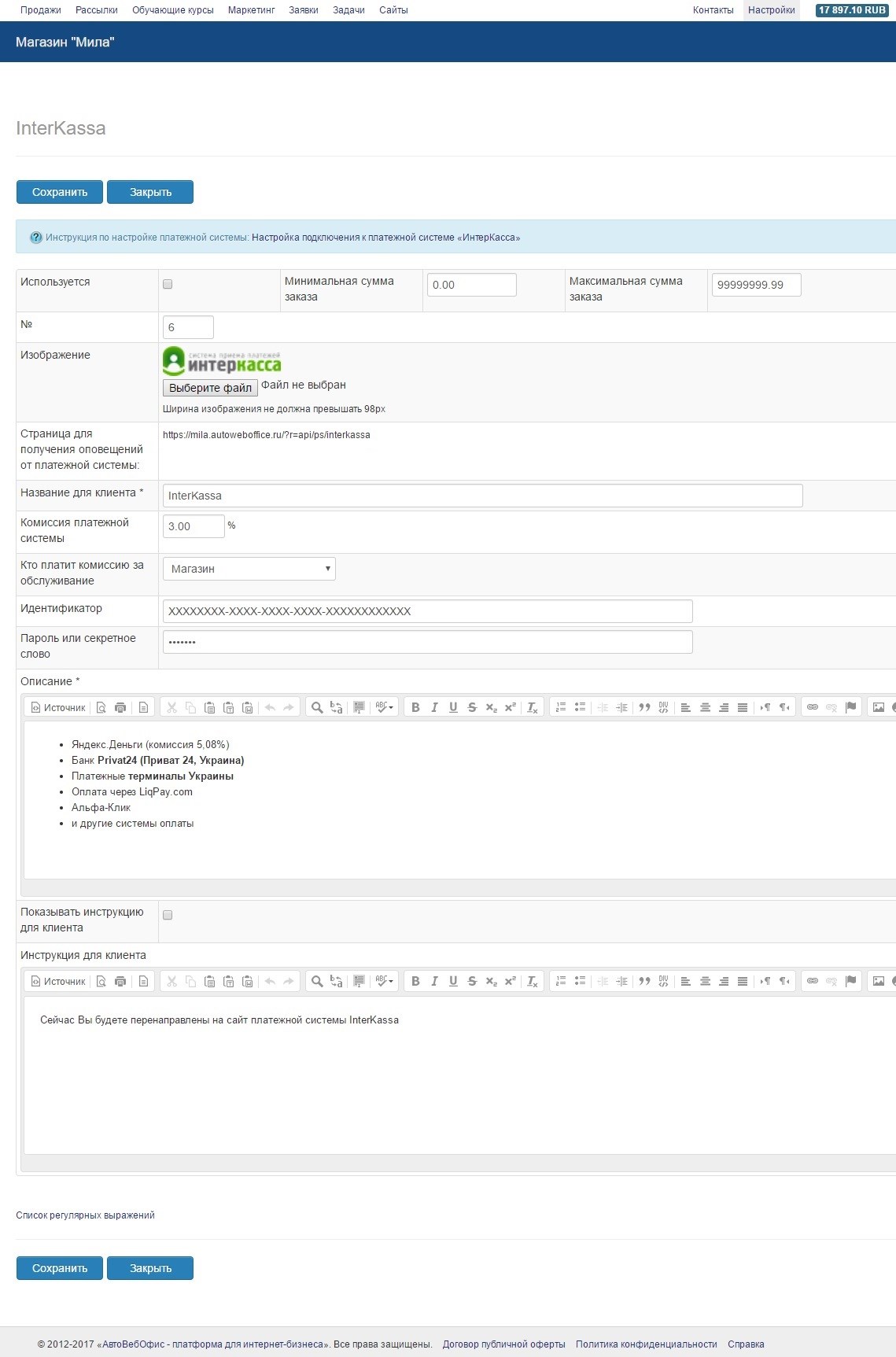Viewport: 896px width, 1357px height.
Task: Insert a link in the Описание editor
Action: pos(812,707)
